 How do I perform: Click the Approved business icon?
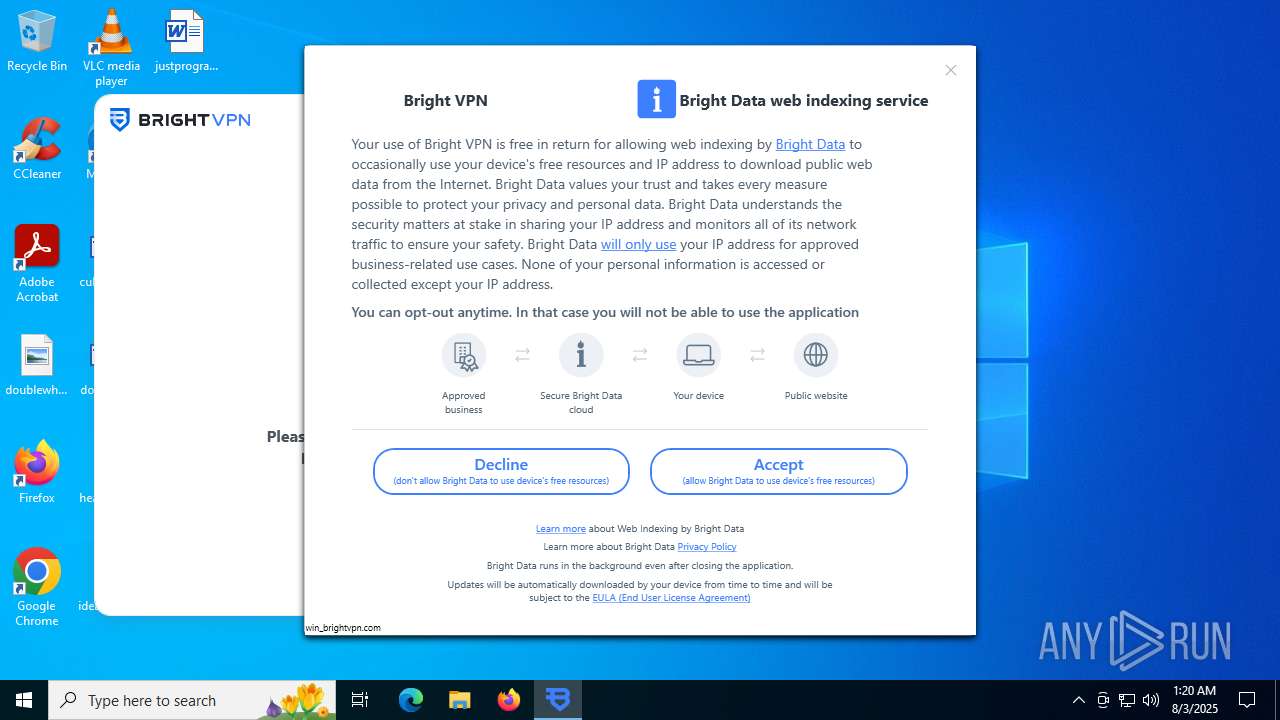click(464, 355)
